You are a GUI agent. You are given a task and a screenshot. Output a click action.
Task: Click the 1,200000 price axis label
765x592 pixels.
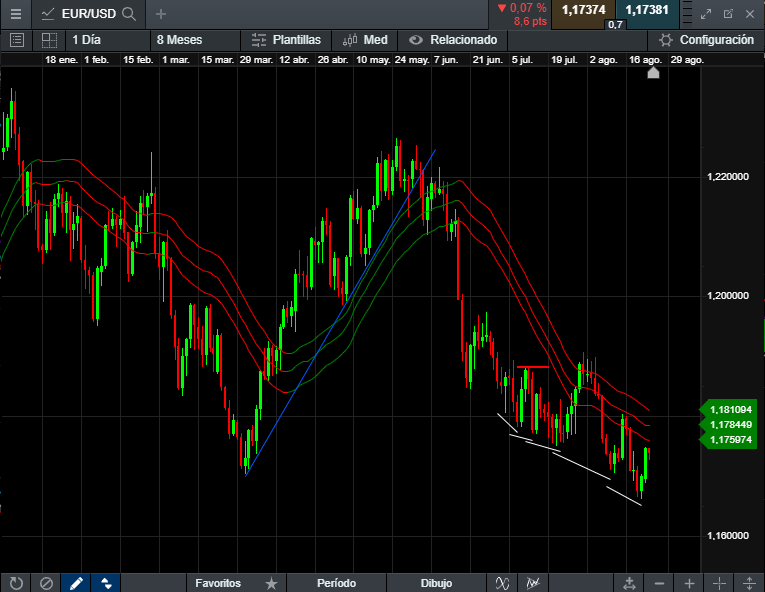727,296
